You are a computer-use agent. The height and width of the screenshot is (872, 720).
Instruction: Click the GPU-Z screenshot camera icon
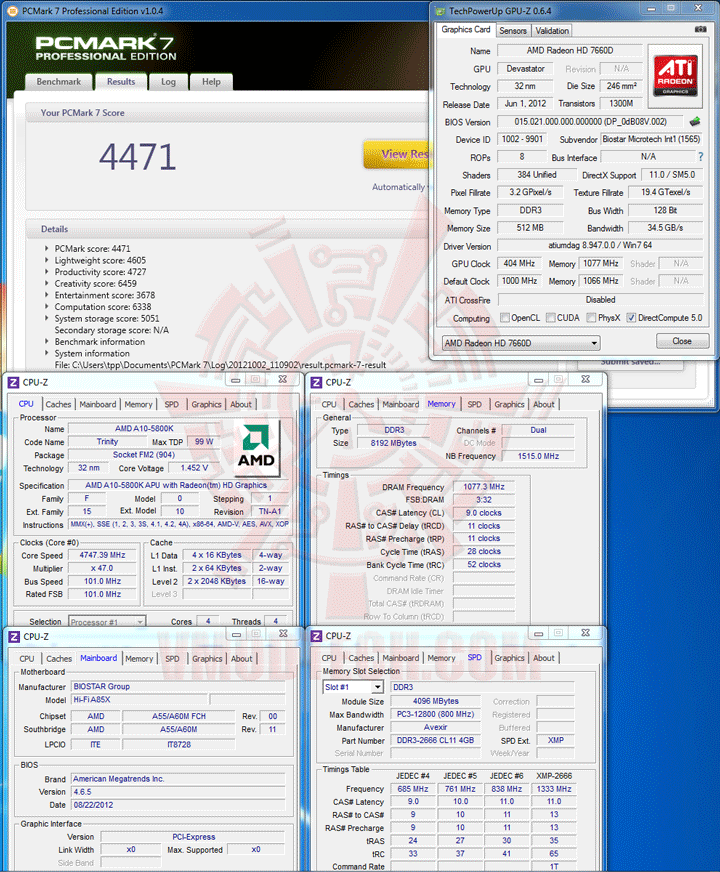[x=701, y=29]
